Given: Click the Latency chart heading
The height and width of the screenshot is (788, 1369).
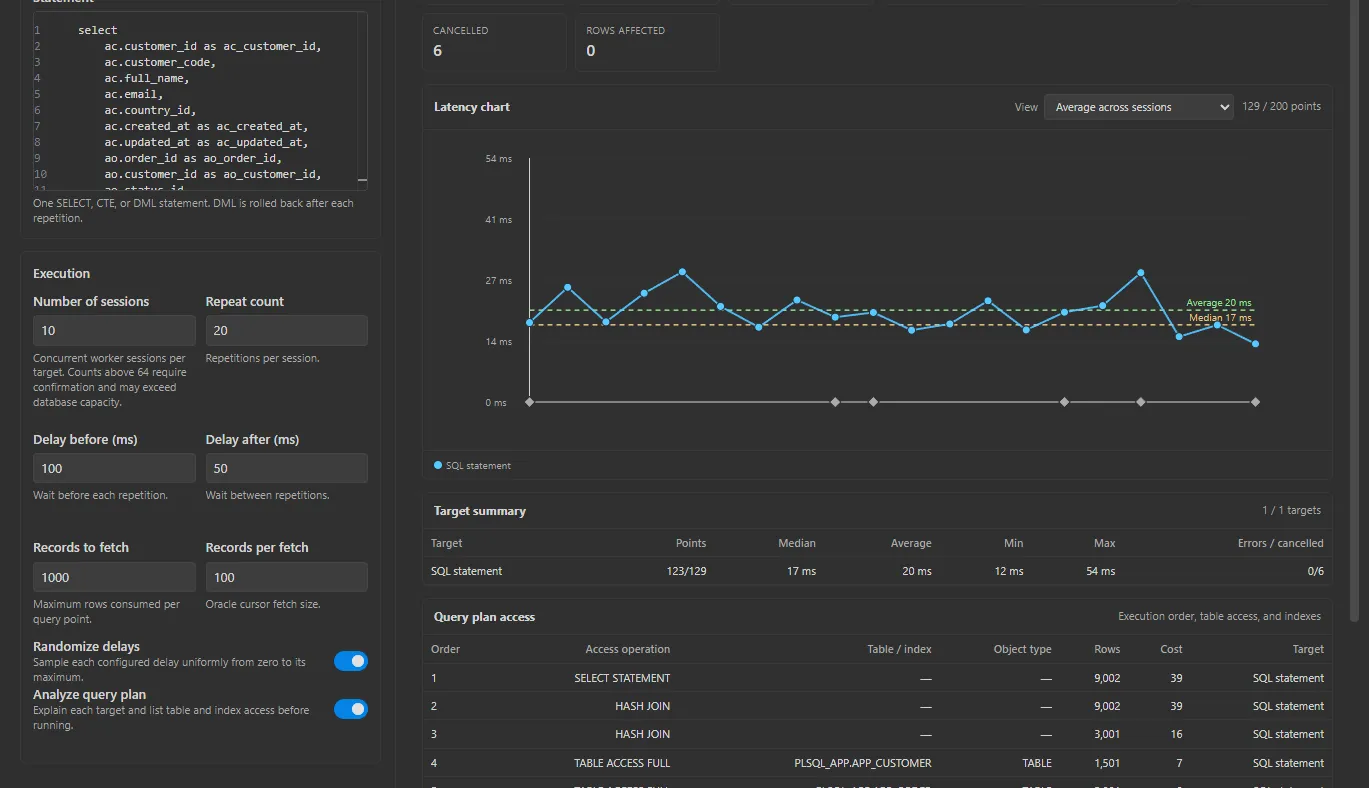Looking at the screenshot, I should [472, 107].
